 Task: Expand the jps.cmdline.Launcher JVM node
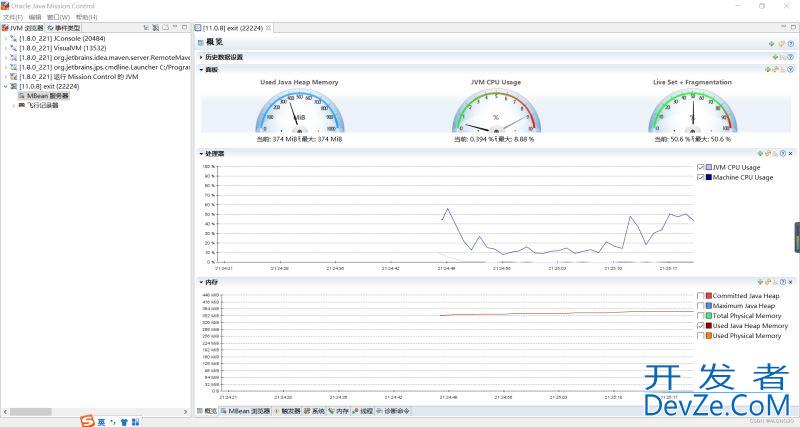pos(6,67)
